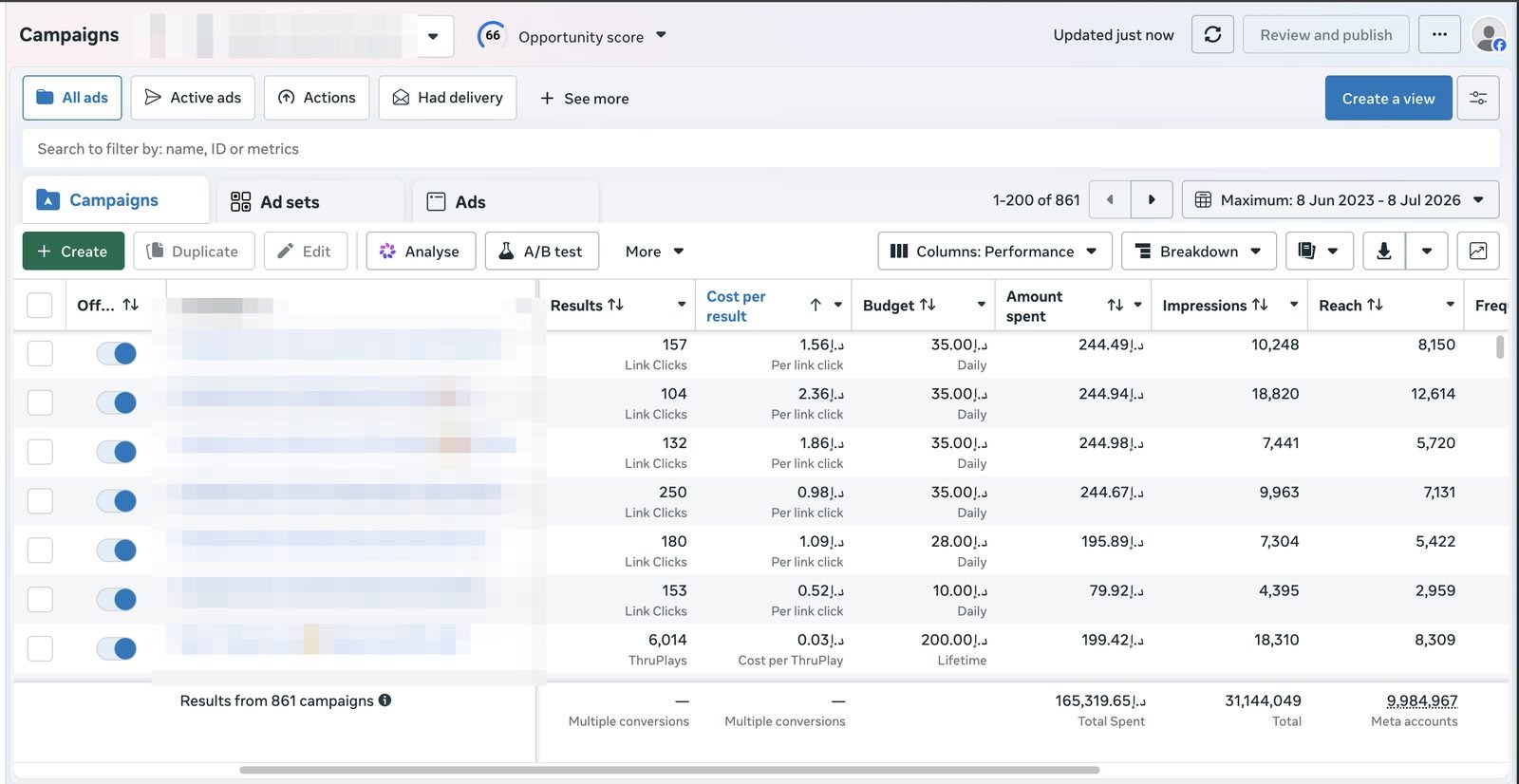Go to previous page of campaigns

pyautogui.click(x=1110, y=199)
